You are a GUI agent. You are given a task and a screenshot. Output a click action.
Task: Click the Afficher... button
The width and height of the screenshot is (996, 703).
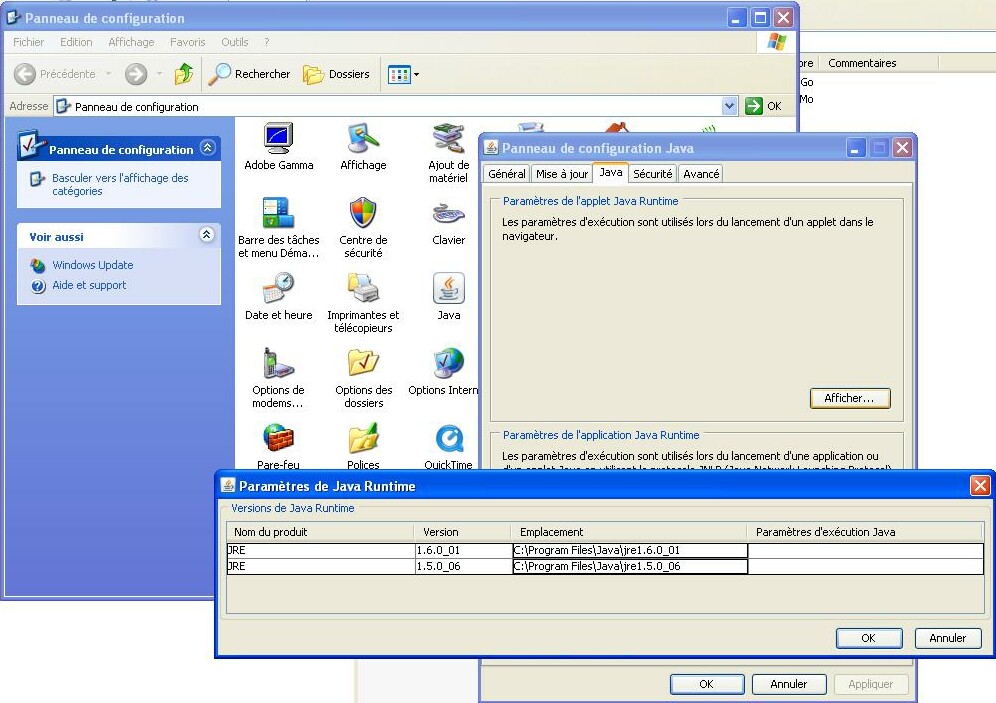tap(849, 398)
